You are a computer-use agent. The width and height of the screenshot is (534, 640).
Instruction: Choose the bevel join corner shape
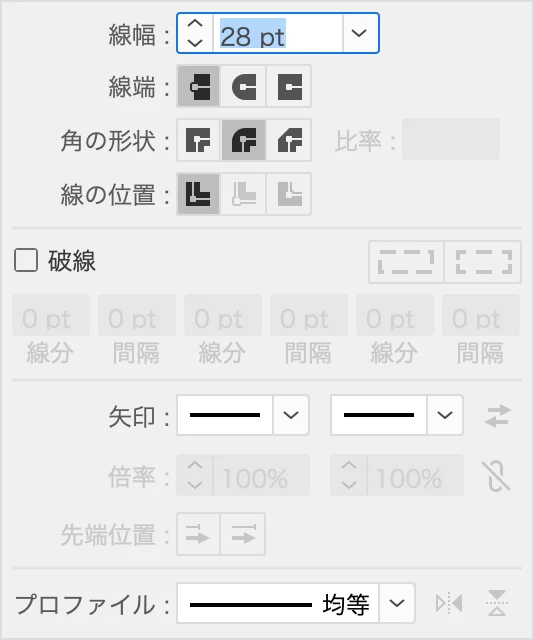click(289, 140)
